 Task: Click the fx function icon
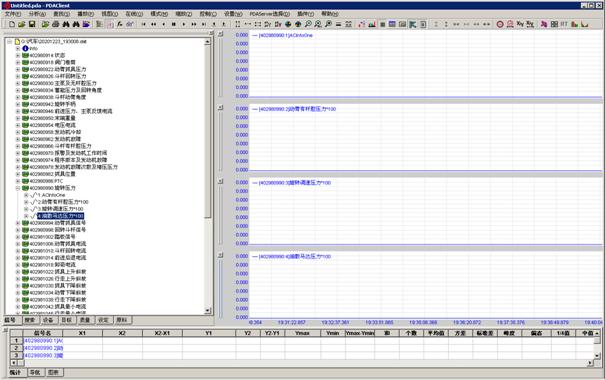pos(120,24)
